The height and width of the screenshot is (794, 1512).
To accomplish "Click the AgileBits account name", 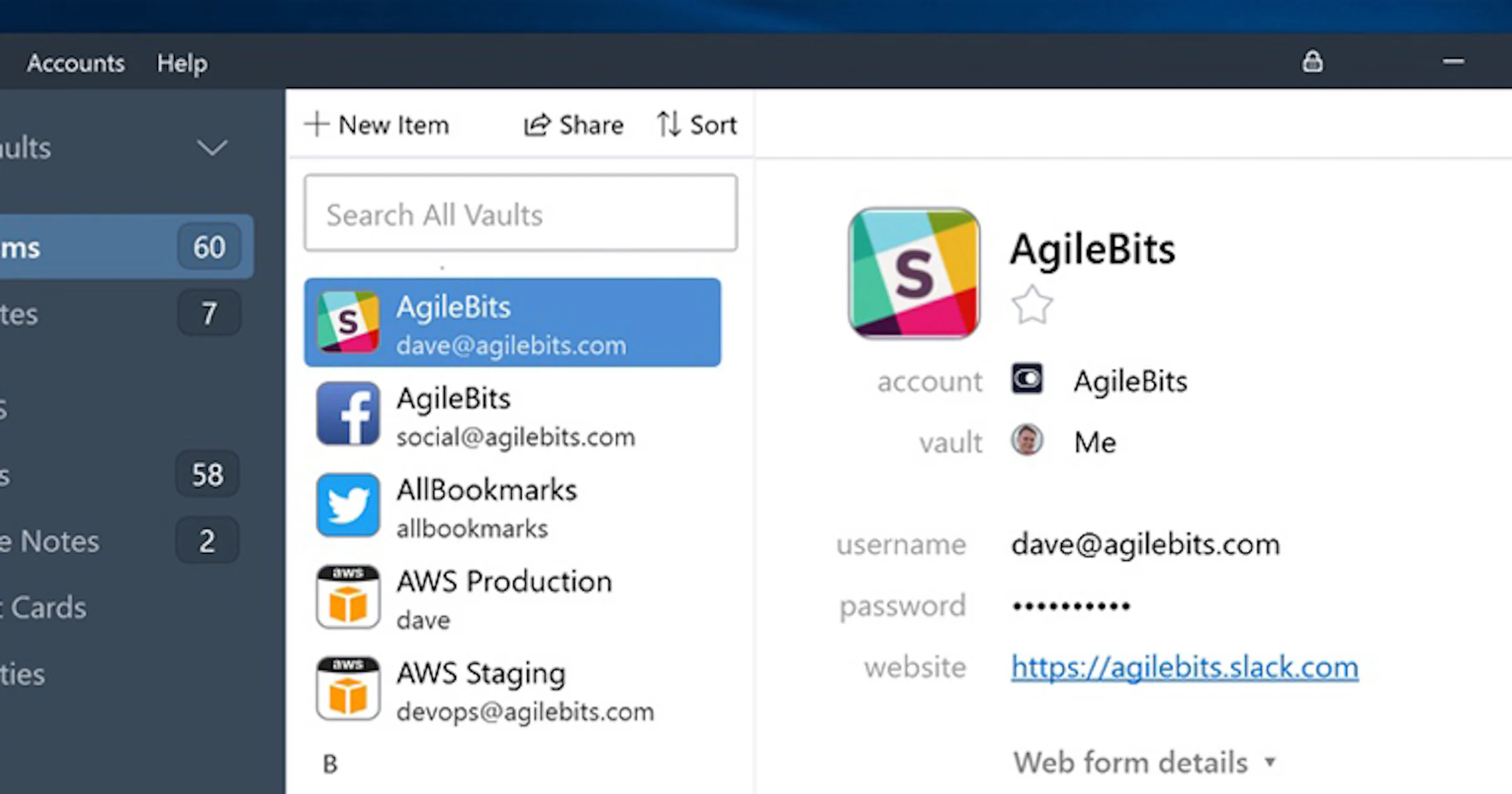I will [x=1130, y=381].
